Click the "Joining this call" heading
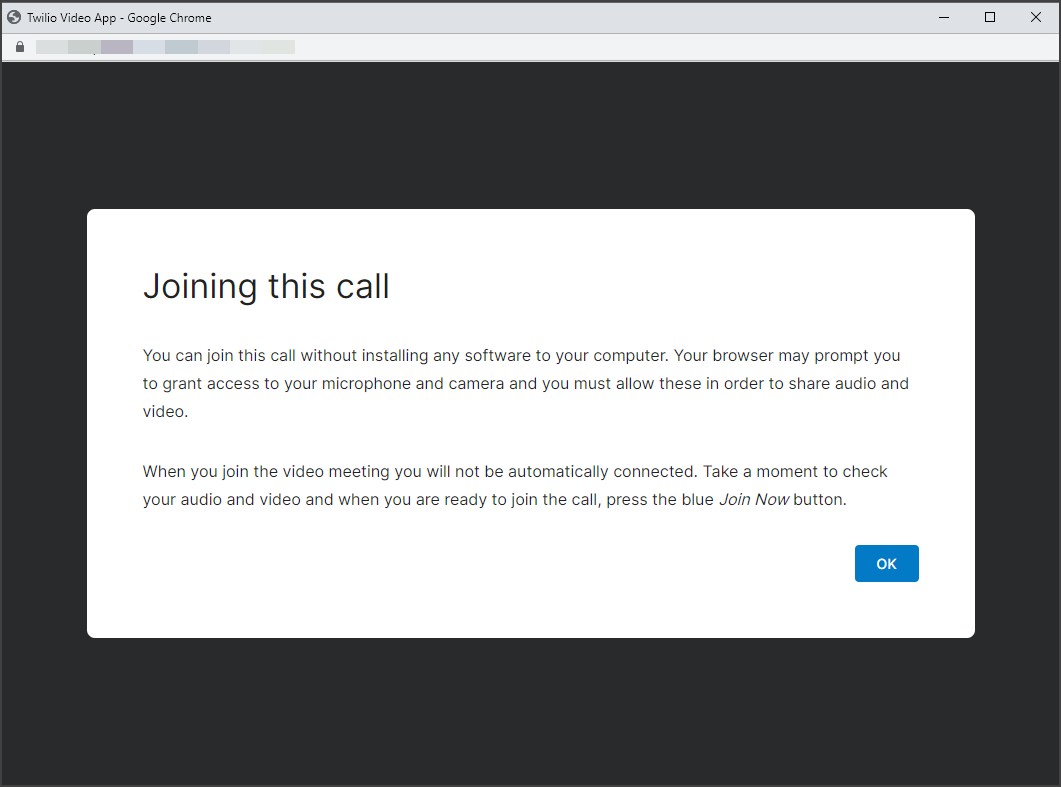Image resolution: width=1061 pixels, height=787 pixels. (266, 287)
